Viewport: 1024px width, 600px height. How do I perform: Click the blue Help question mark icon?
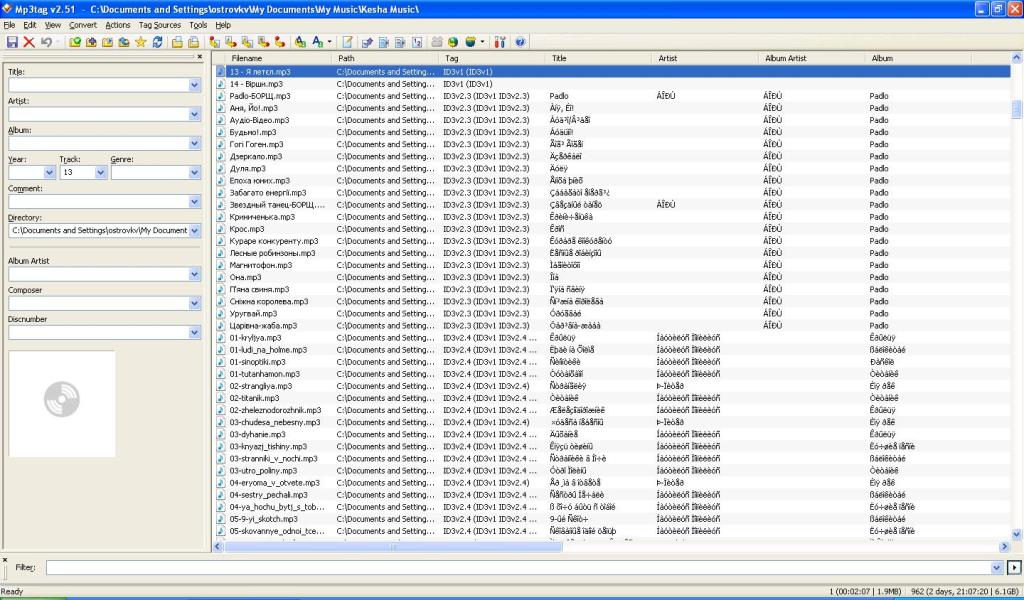click(x=521, y=42)
